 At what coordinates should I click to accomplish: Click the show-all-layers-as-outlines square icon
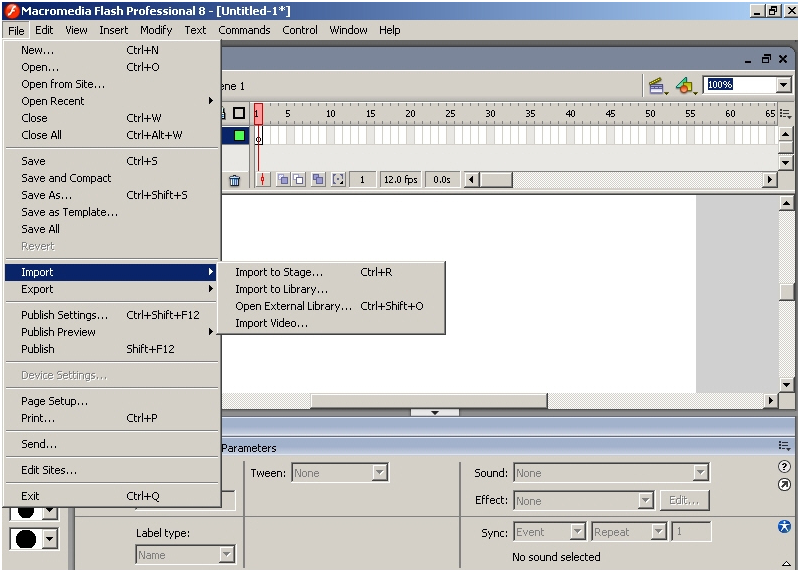coord(239,113)
